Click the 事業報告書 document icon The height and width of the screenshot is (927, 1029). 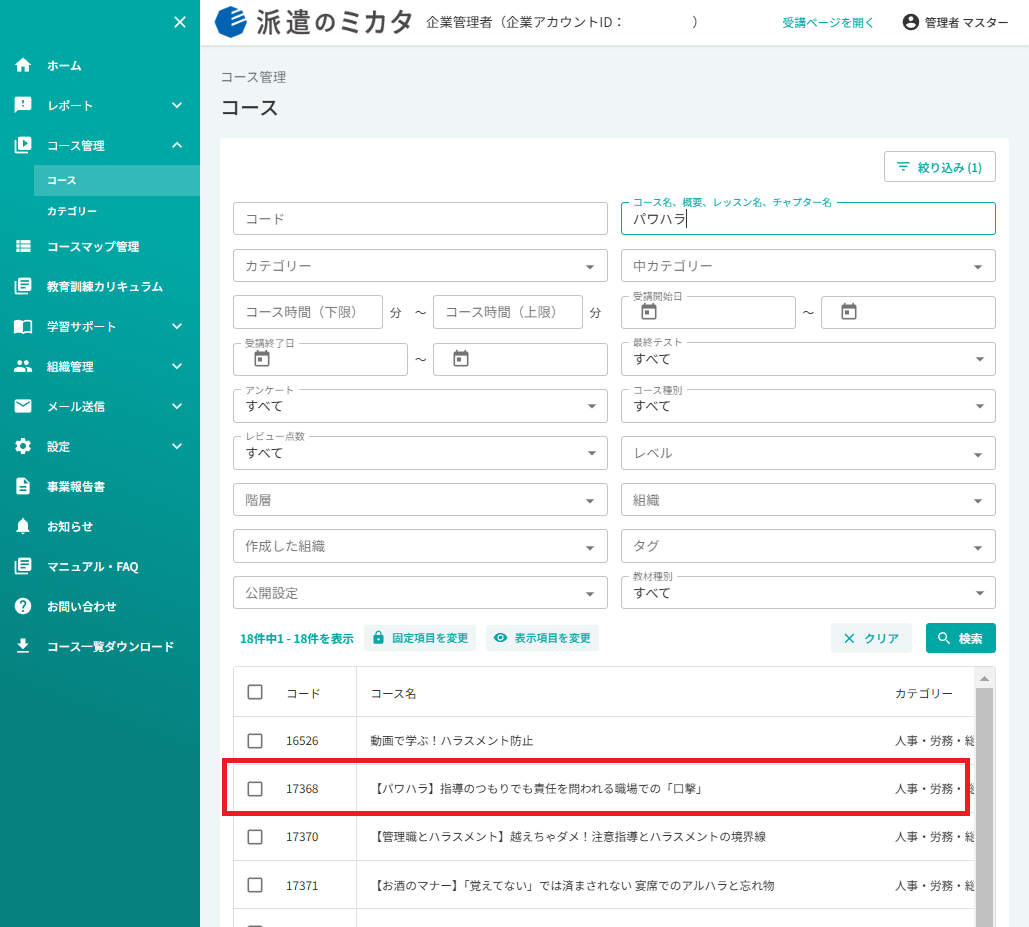point(23,486)
